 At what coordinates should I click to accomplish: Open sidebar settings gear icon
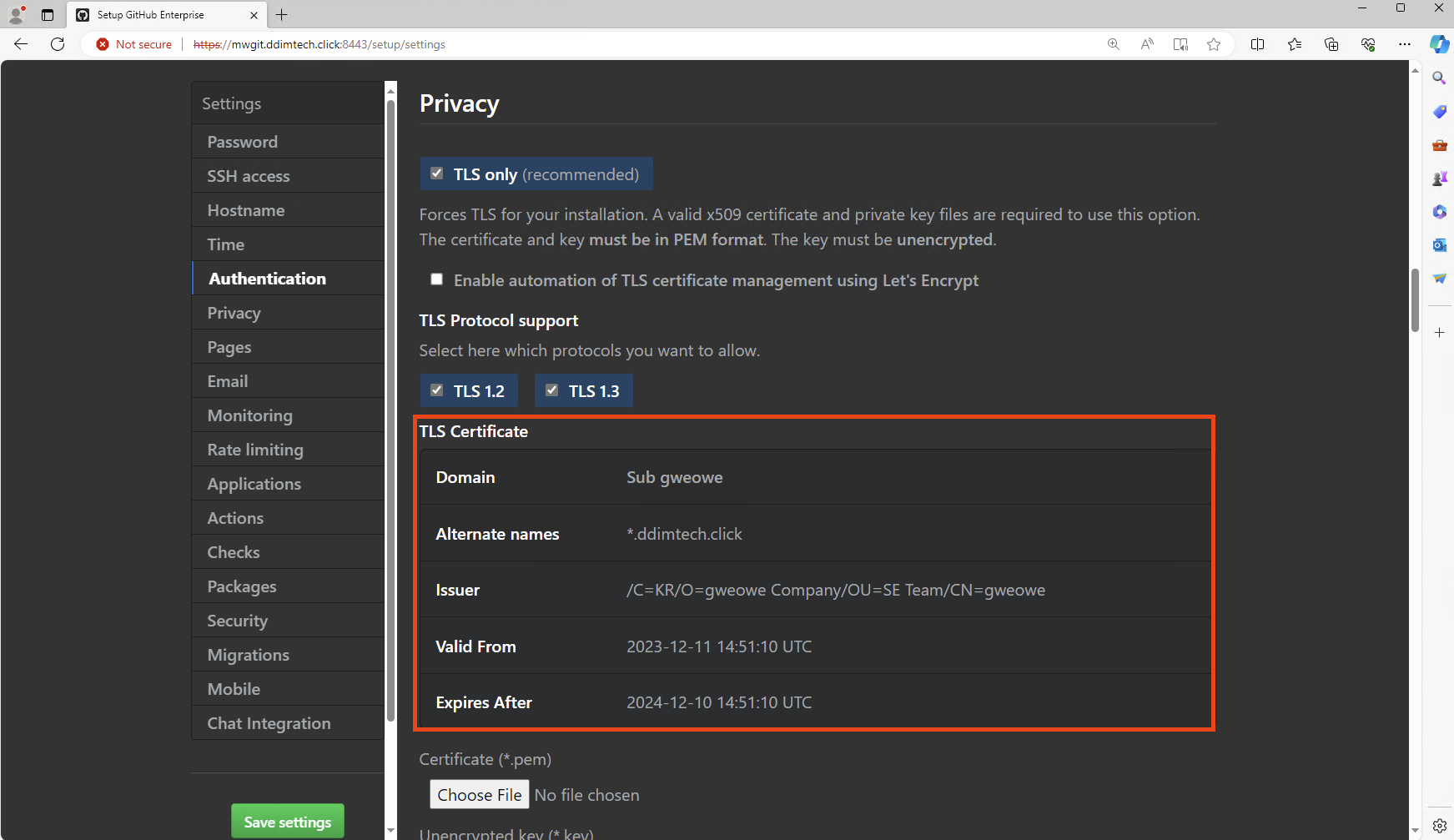[x=1439, y=826]
